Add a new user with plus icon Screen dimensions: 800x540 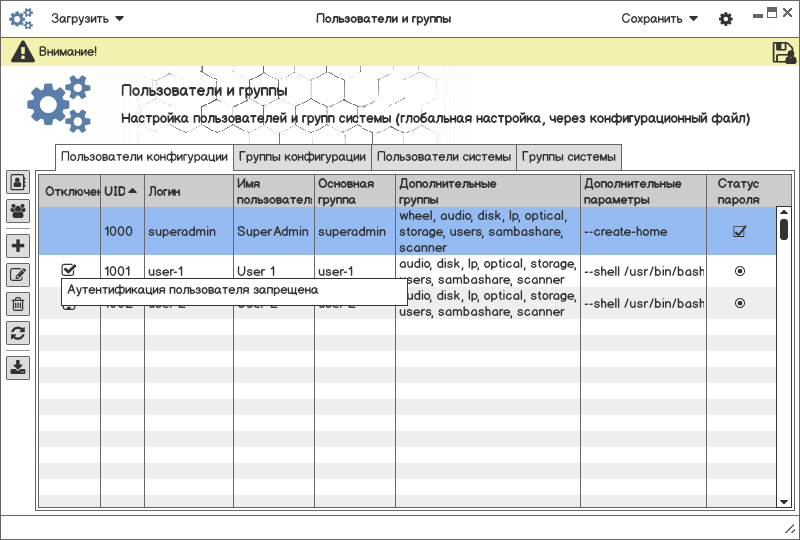(18, 246)
